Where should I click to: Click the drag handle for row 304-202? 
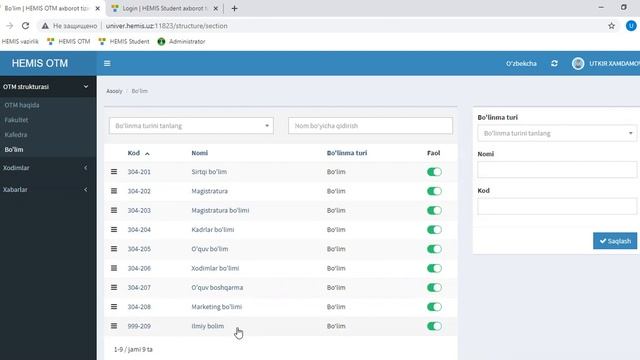coord(114,191)
